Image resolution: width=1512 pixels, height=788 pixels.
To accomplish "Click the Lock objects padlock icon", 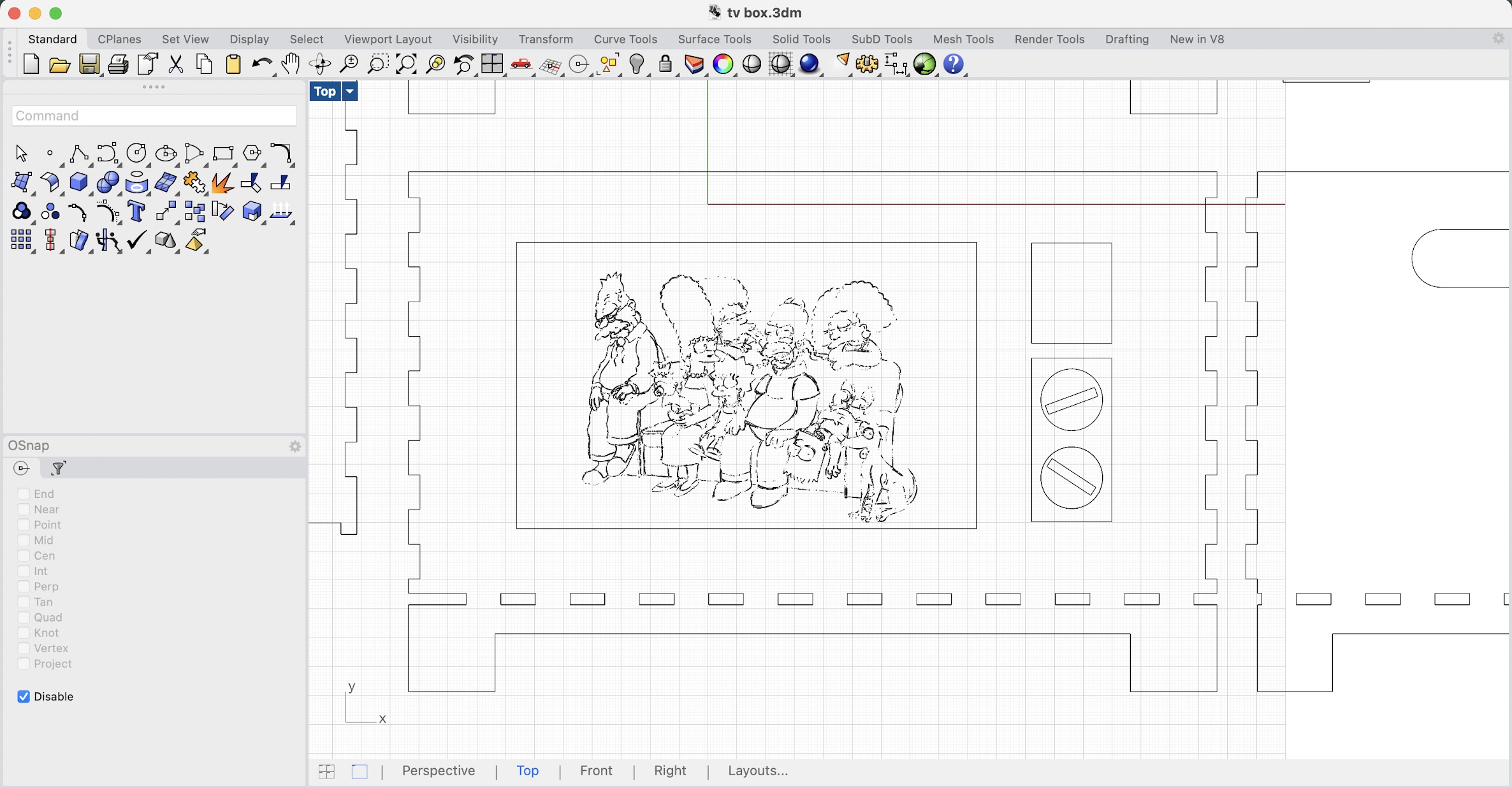I will pyautogui.click(x=665, y=64).
